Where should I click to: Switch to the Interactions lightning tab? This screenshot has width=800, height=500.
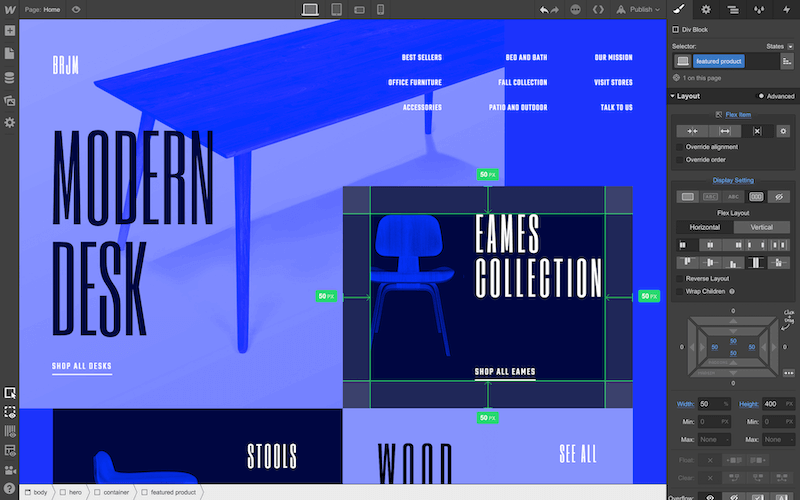(786, 9)
